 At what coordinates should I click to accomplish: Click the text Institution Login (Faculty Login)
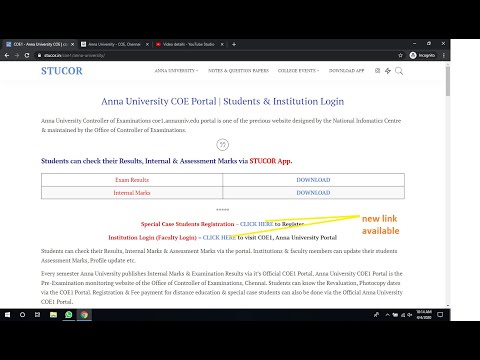(x=152, y=237)
